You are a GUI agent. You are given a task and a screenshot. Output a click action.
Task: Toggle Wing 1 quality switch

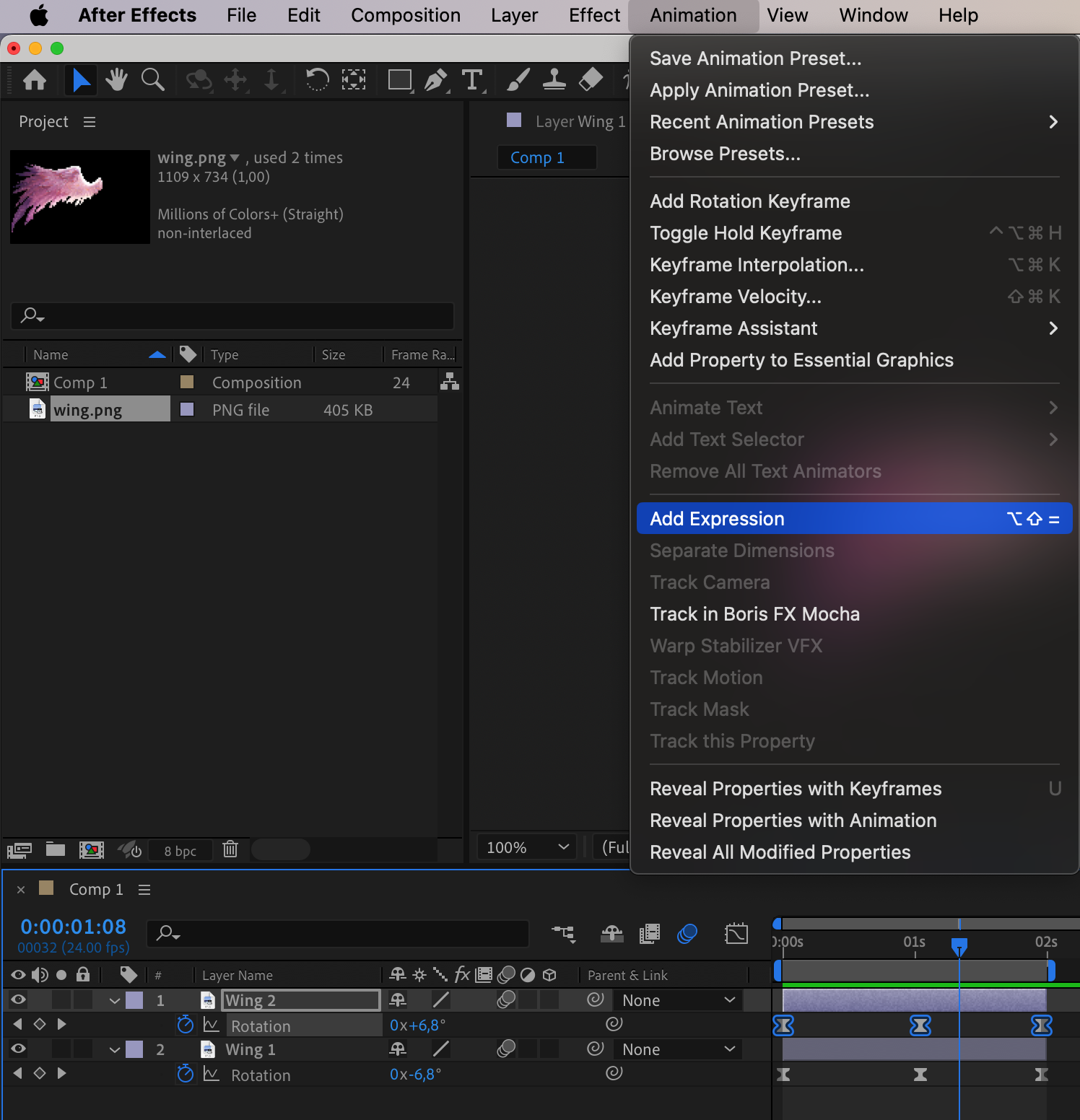coord(441,1049)
